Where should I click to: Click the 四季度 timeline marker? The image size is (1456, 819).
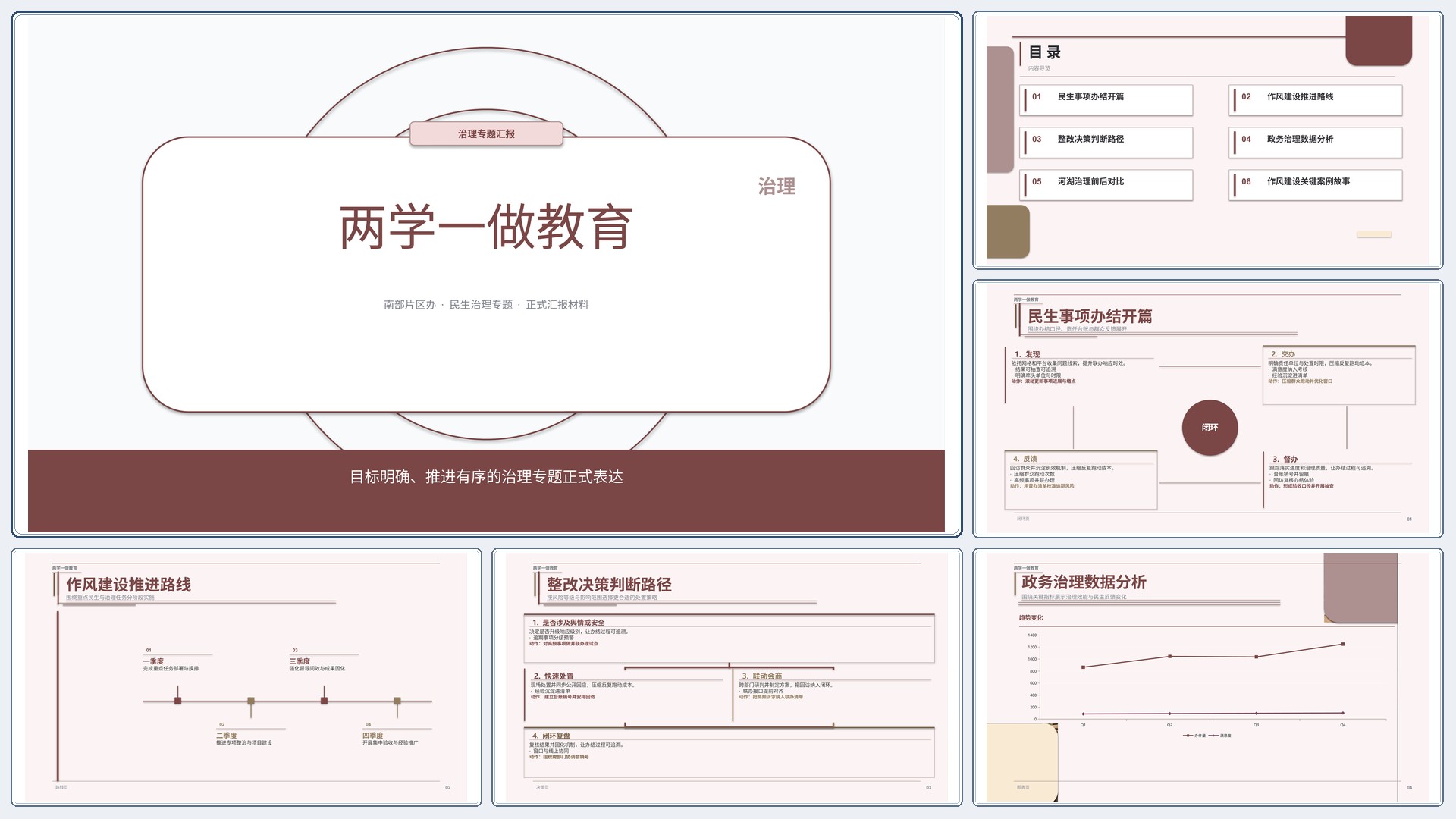397,701
